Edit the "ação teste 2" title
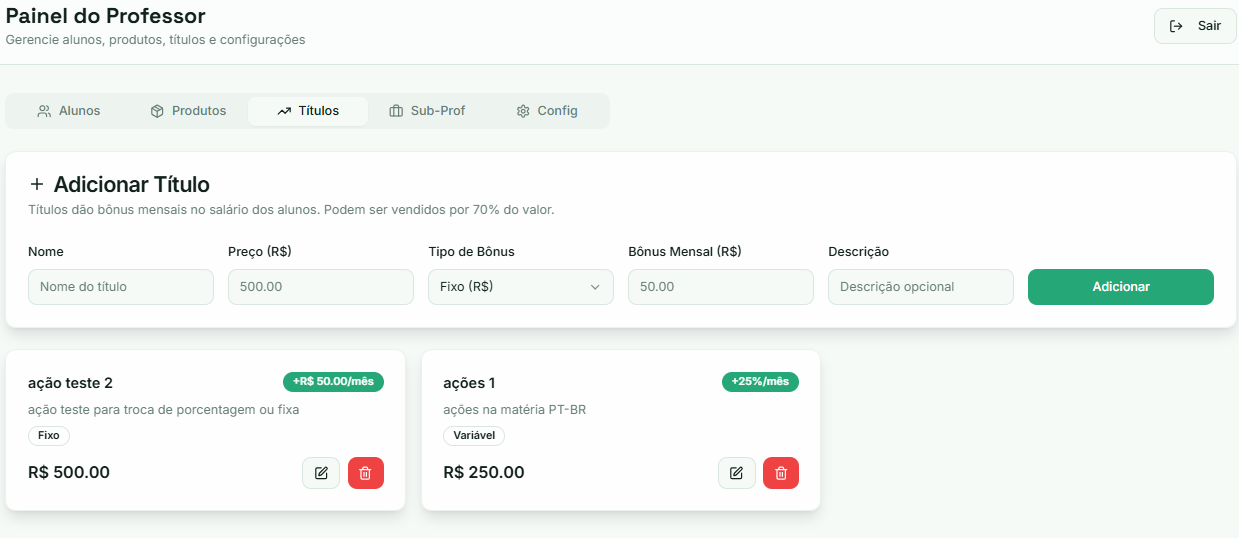The image size is (1239, 538). click(x=321, y=473)
